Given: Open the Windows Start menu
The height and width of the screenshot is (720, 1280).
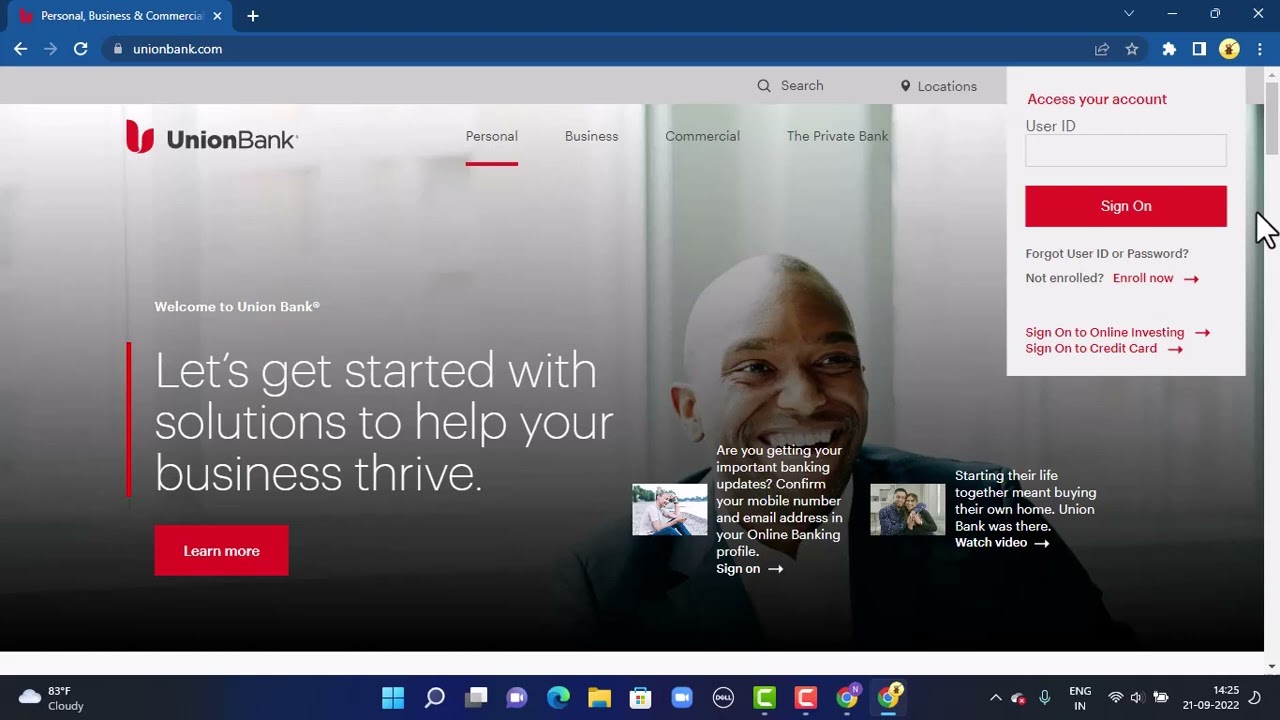Looking at the screenshot, I should [x=393, y=698].
